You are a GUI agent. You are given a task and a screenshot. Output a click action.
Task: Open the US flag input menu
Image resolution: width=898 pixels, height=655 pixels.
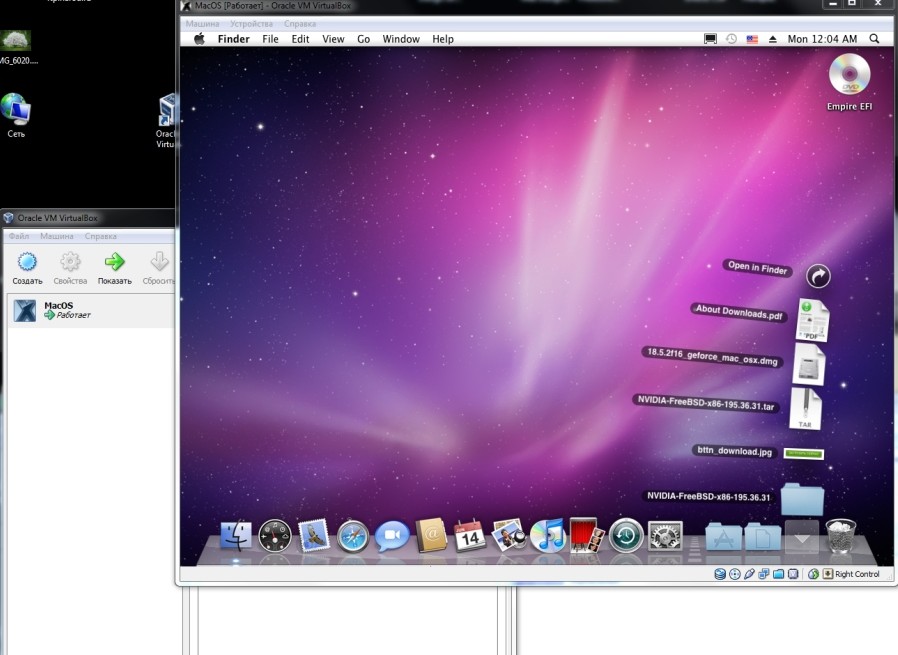click(x=752, y=39)
